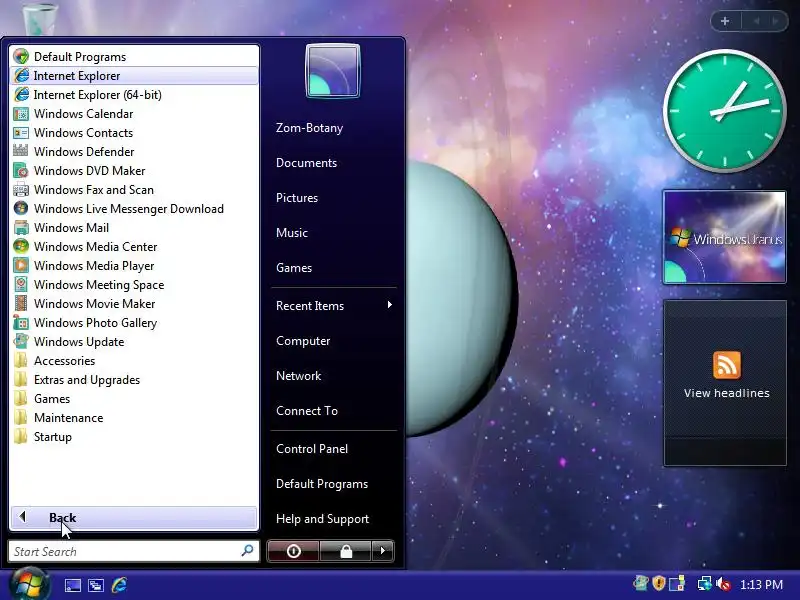Open Windows Calendar icon
800x600 pixels.
(21, 114)
